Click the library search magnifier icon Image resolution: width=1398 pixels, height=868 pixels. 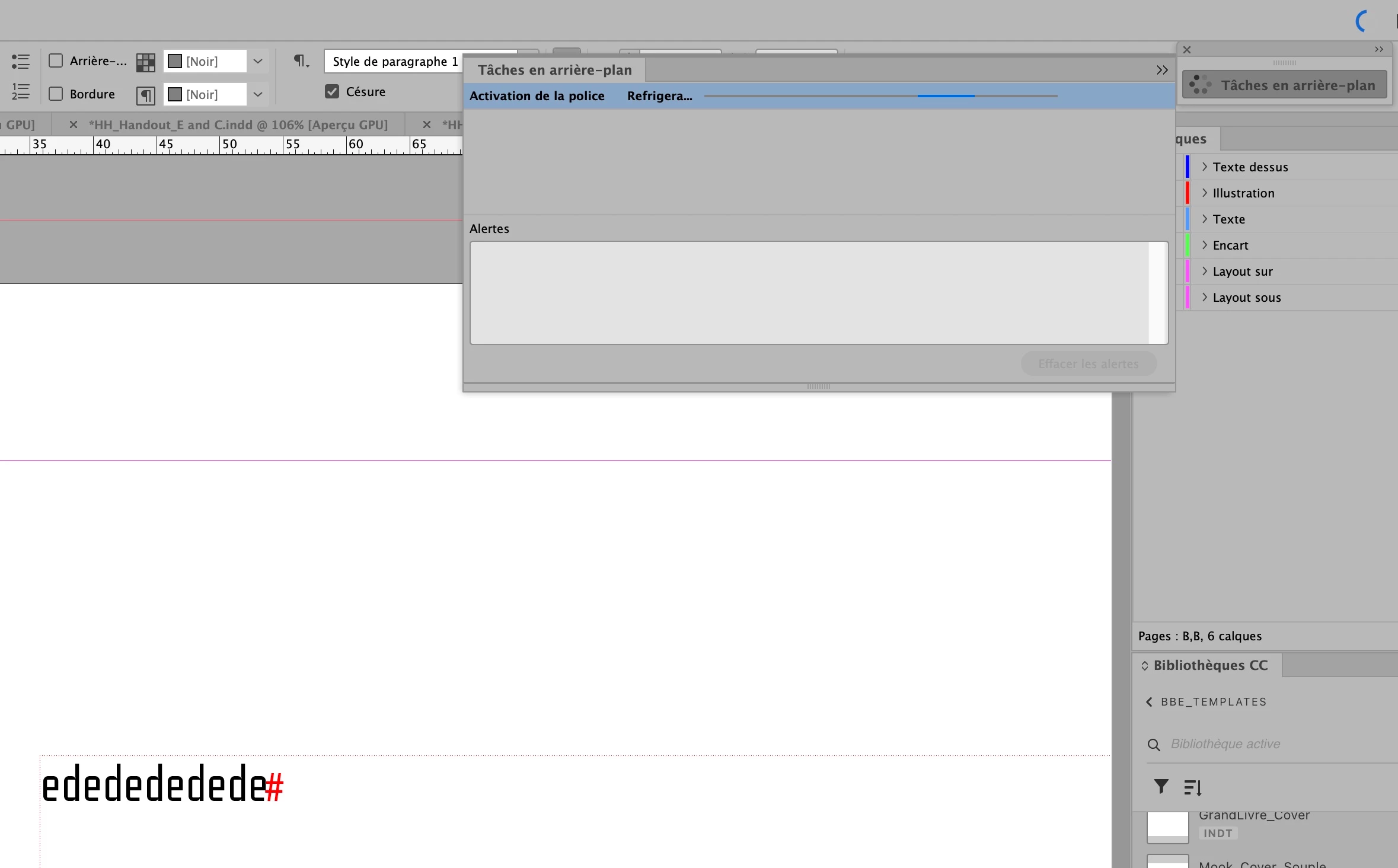click(x=1154, y=745)
